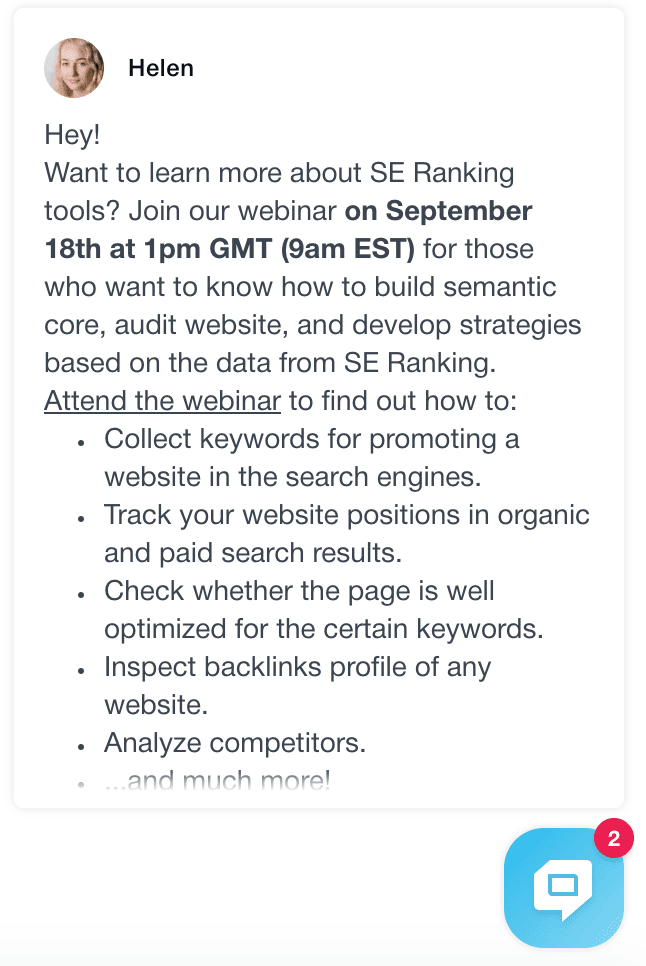Click Helen's profile avatar photo
The height and width of the screenshot is (966, 646).
(x=74, y=68)
